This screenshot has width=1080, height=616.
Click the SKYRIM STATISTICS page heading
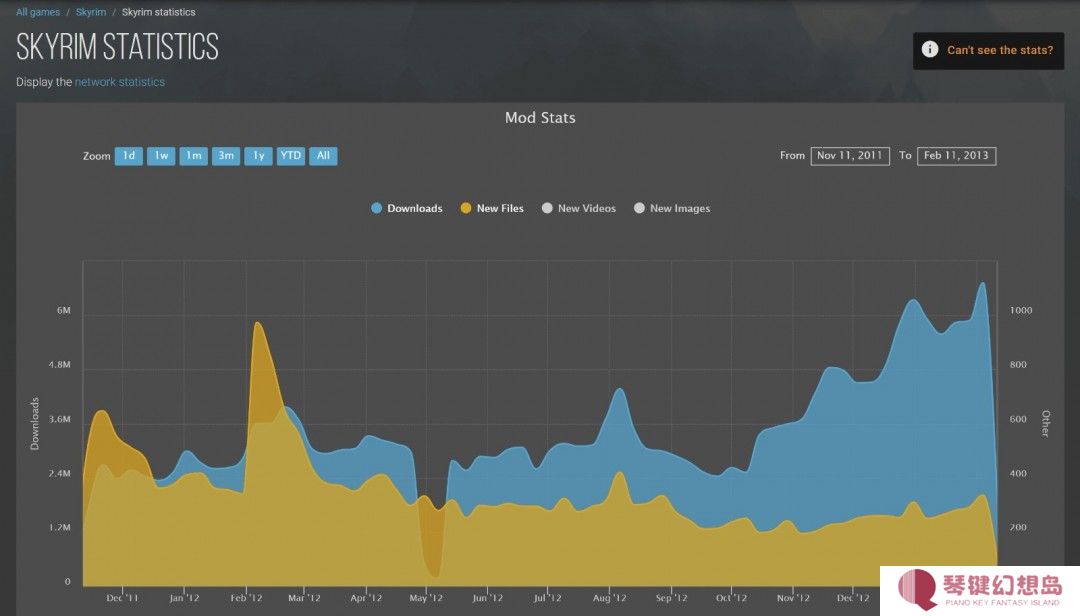[x=117, y=47]
